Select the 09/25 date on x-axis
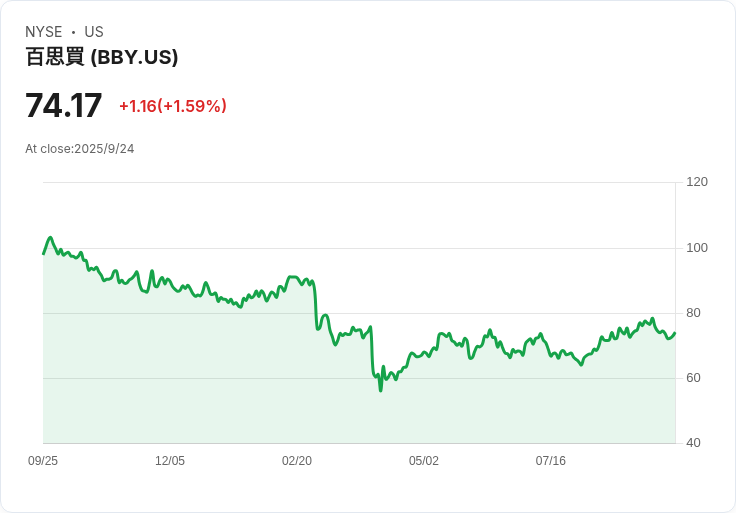 pyautogui.click(x=43, y=461)
